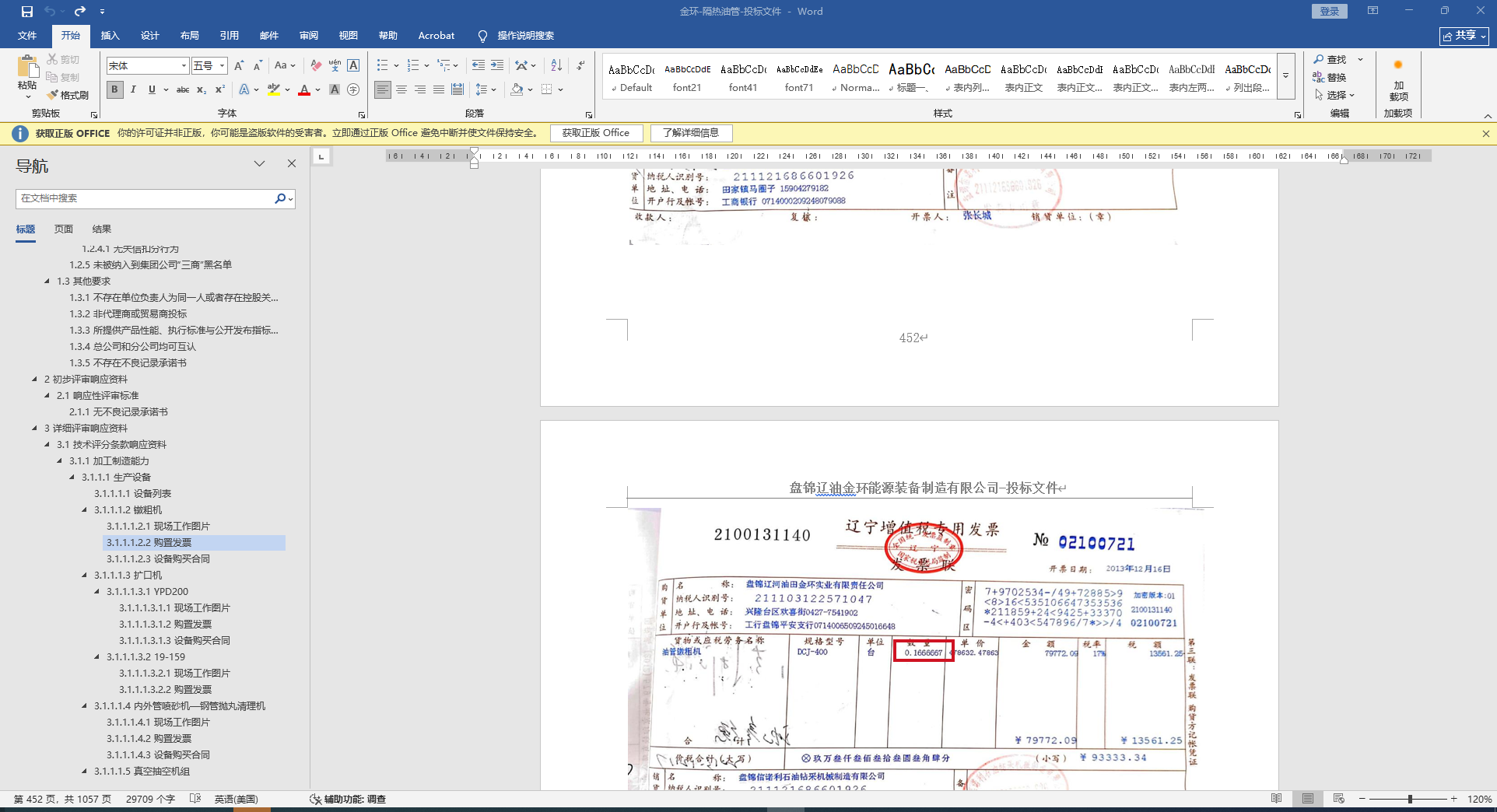
Task: Decrease the paragraph indent
Action: pos(478,66)
